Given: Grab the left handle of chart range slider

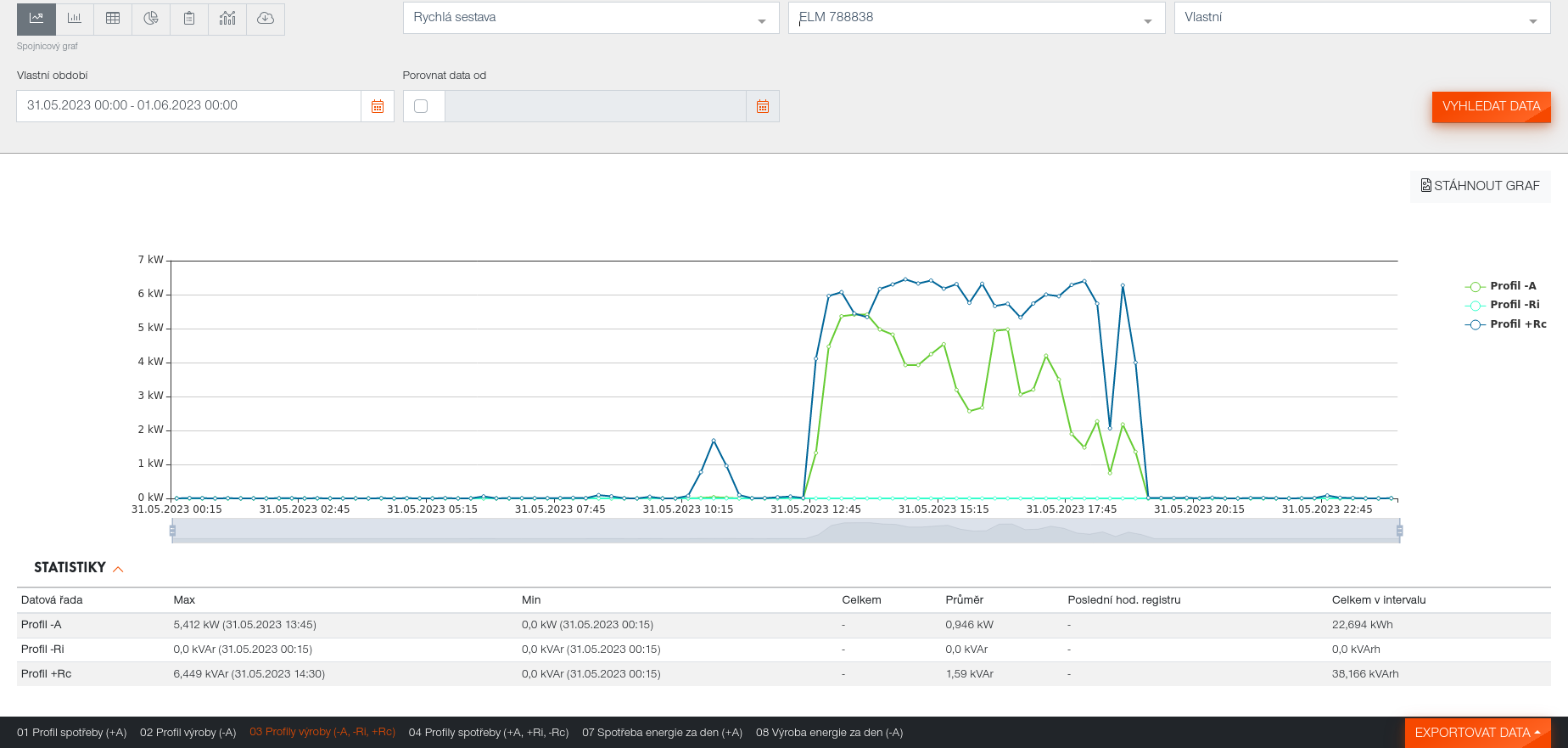Looking at the screenshot, I should [x=172, y=531].
